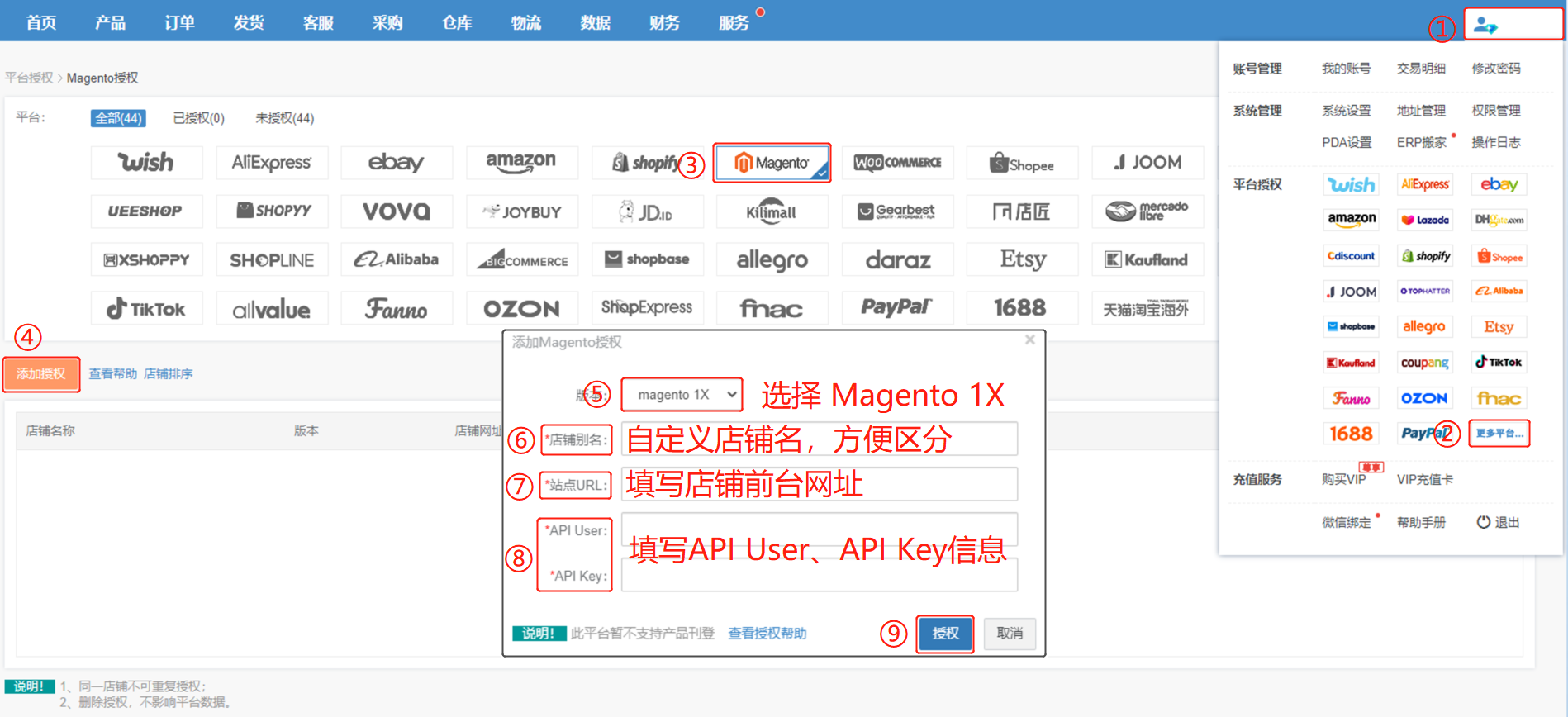This screenshot has height=717, width=1568.
Task: Open 购买VIP in the account panel
Action: (1343, 479)
